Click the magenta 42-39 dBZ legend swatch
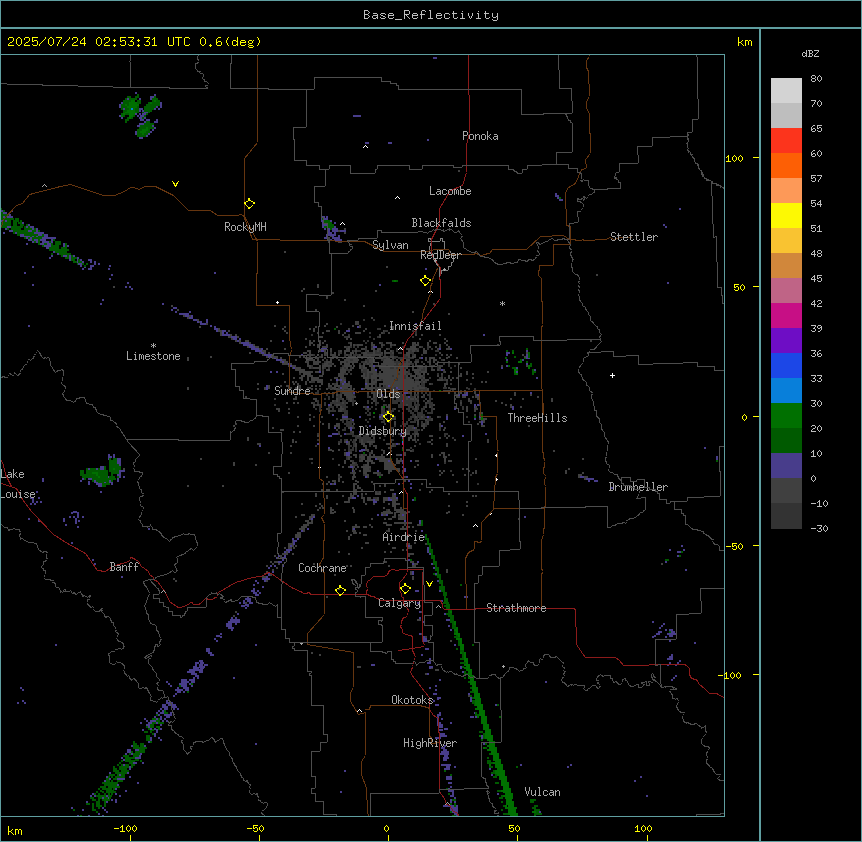Viewport: 862px width, 842px height. click(786, 315)
